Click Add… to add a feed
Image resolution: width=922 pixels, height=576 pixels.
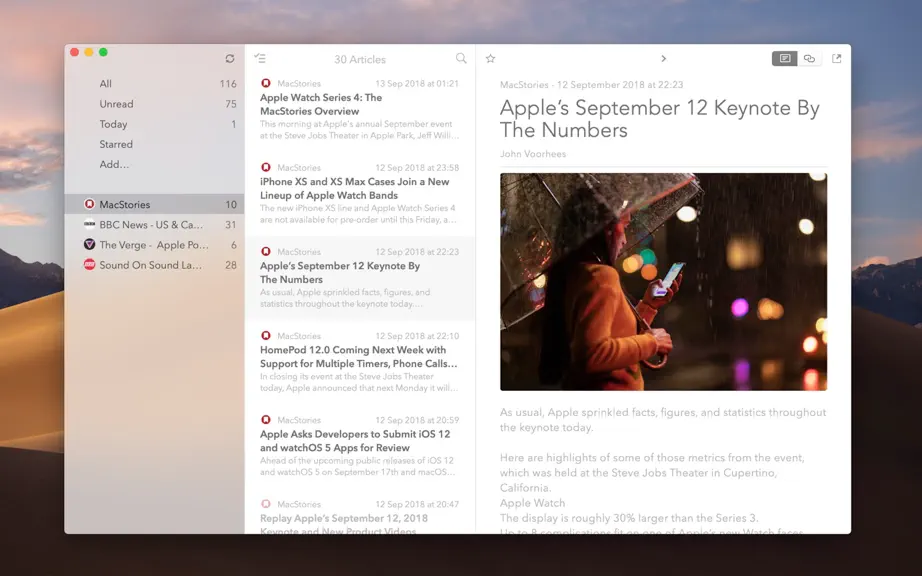[114, 165]
